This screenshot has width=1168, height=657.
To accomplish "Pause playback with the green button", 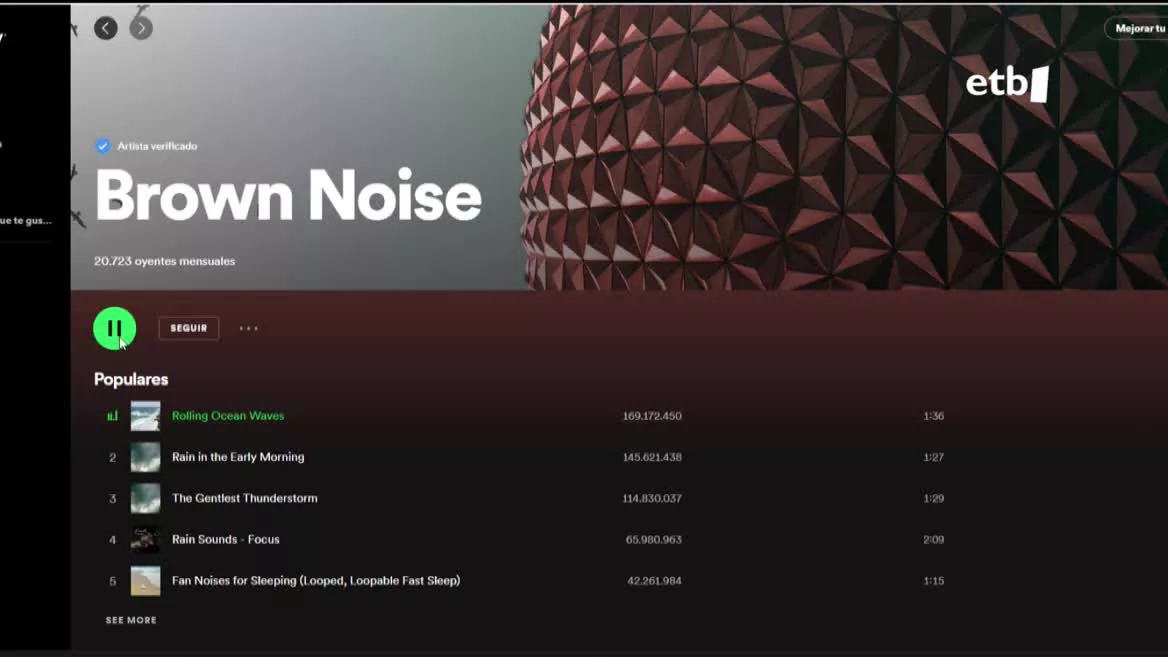I will click(115, 328).
